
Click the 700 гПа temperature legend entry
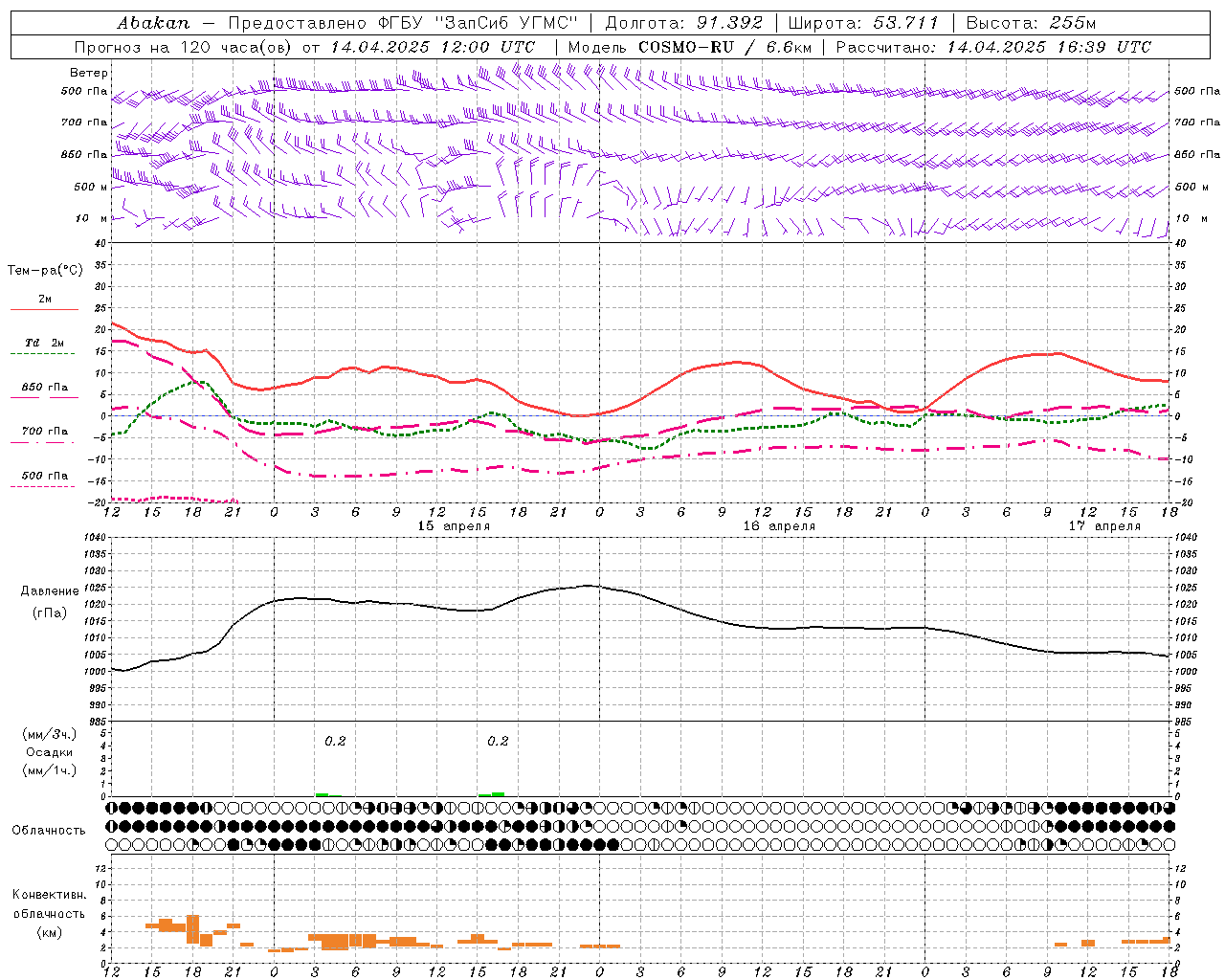pos(45,431)
